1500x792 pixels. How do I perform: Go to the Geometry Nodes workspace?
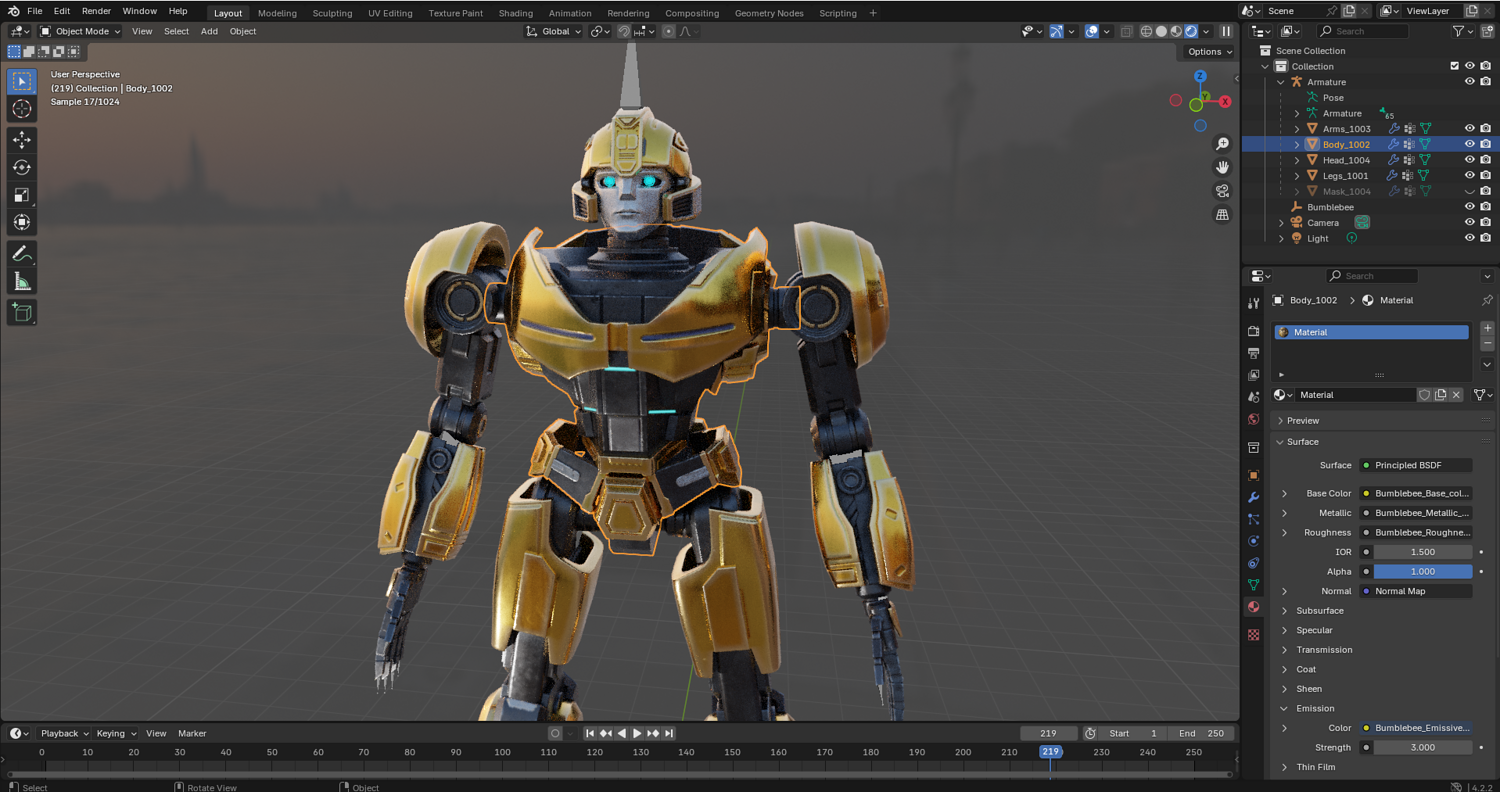coord(769,13)
